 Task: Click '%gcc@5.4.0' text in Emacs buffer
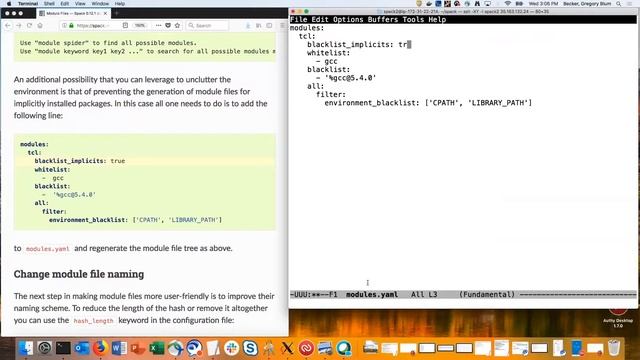tap(350, 78)
